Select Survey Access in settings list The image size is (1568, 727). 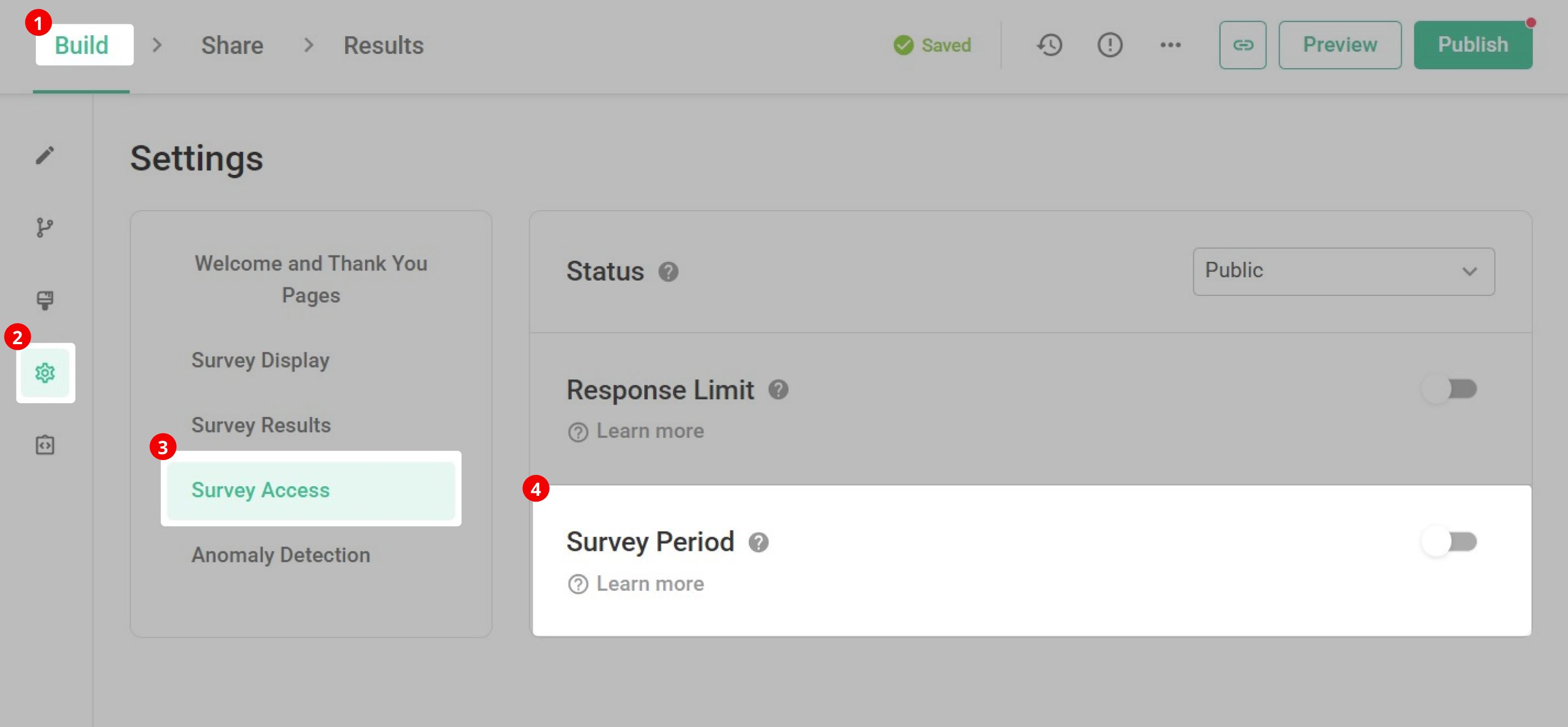tap(261, 490)
